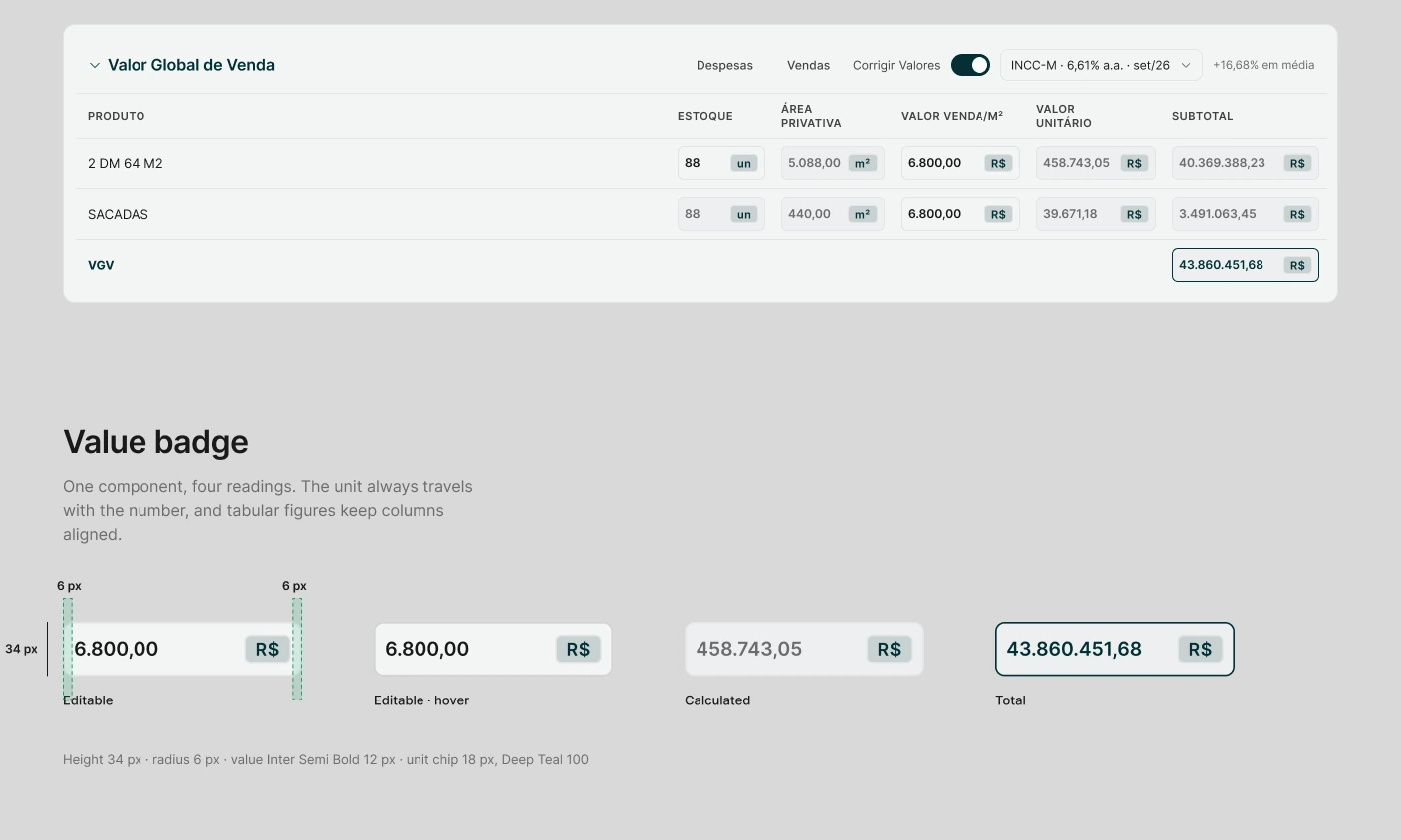
Task: Click the VGV total value 43.860.451,68 in table
Action: (x=1246, y=265)
